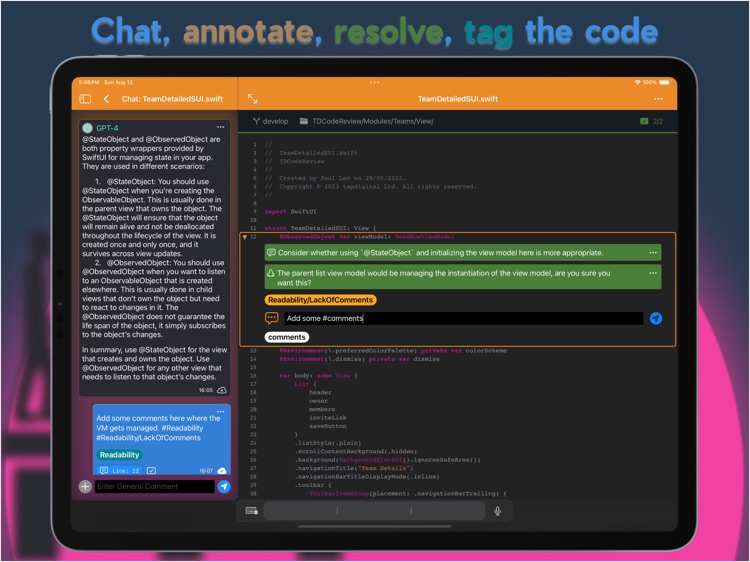
Task: Click the Enter General Comment field
Action: tap(154, 486)
